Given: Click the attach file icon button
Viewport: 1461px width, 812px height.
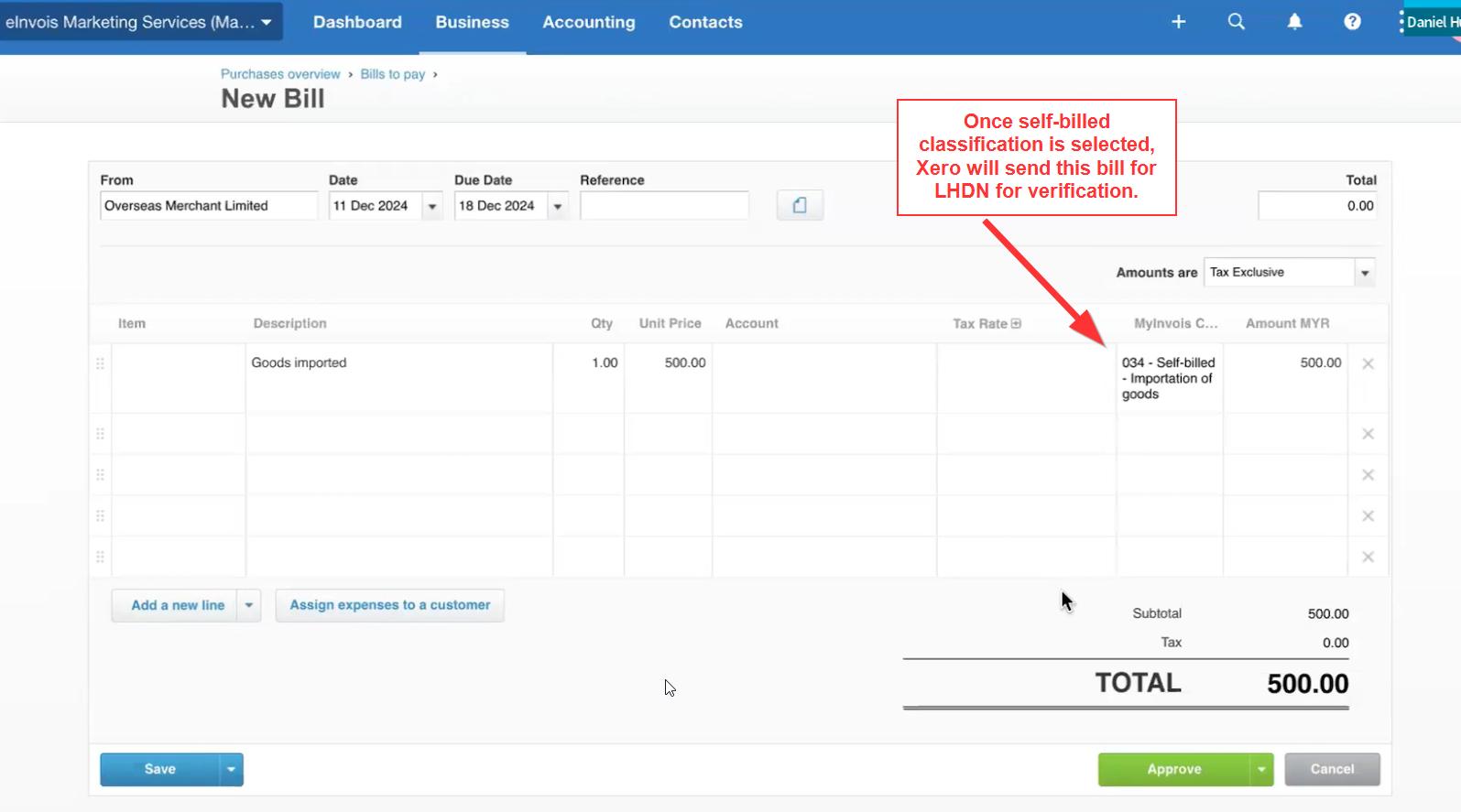Looking at the screenshot, I should pyautogui.click(x=800, y=205).
